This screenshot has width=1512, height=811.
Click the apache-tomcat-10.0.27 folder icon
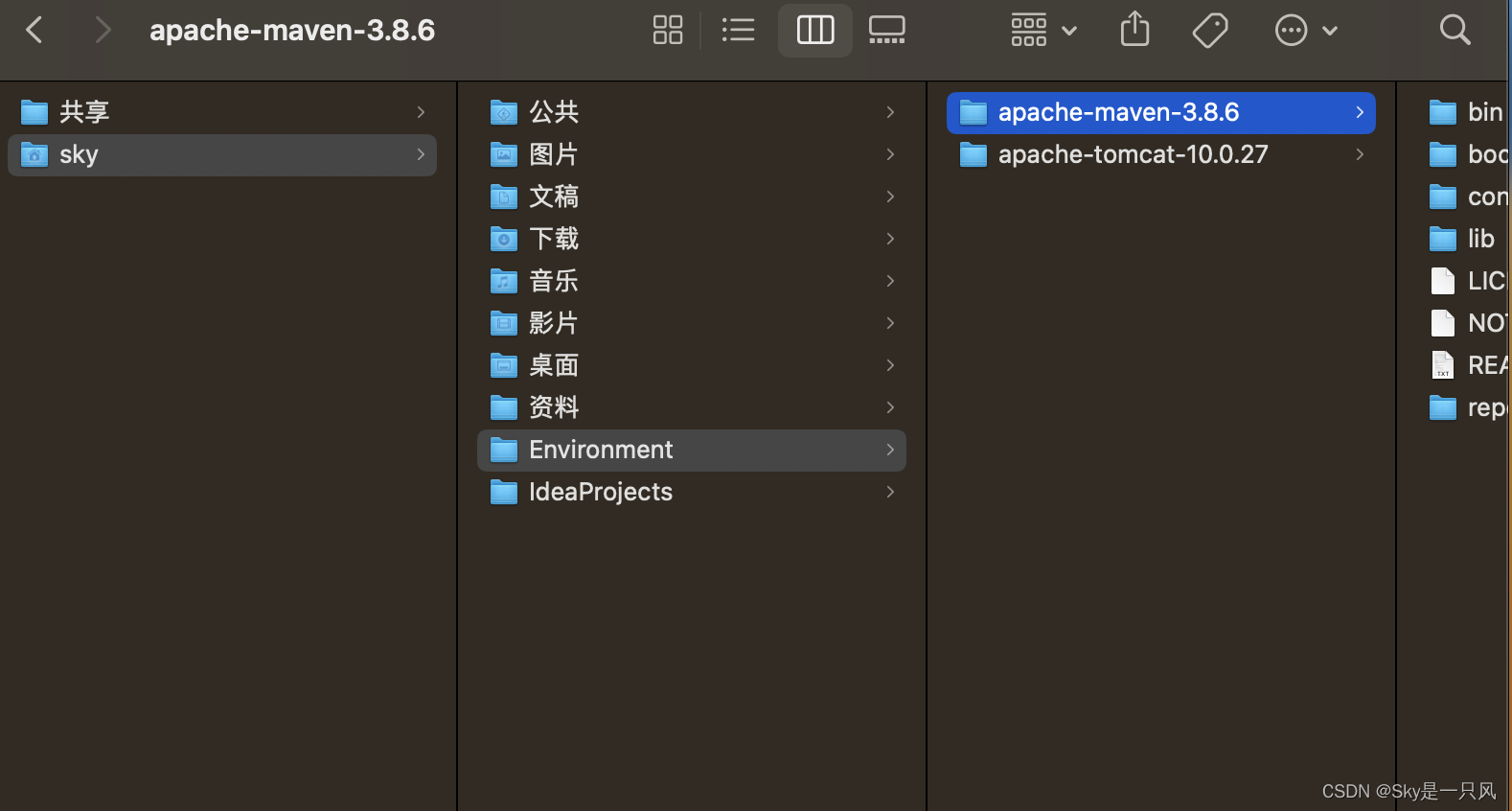[x=974, y=155]
